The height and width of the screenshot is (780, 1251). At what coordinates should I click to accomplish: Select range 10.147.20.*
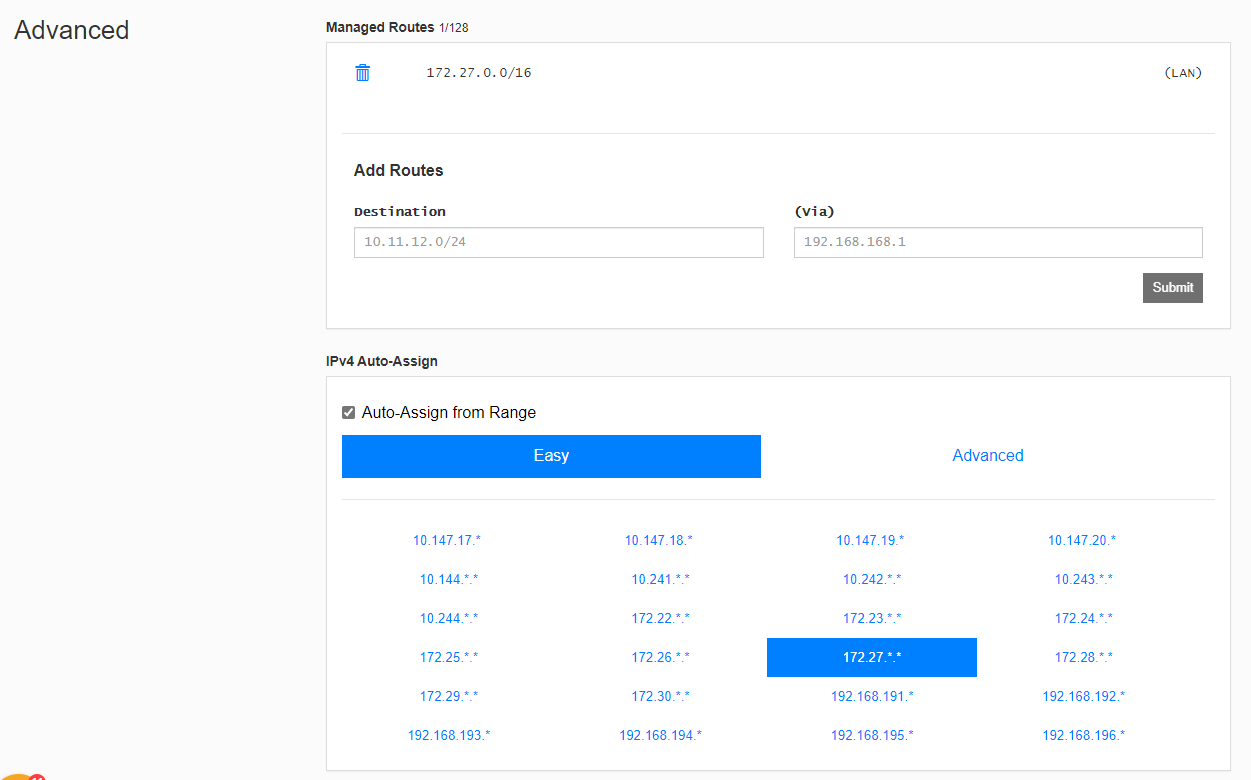(x=1082, y=540)
